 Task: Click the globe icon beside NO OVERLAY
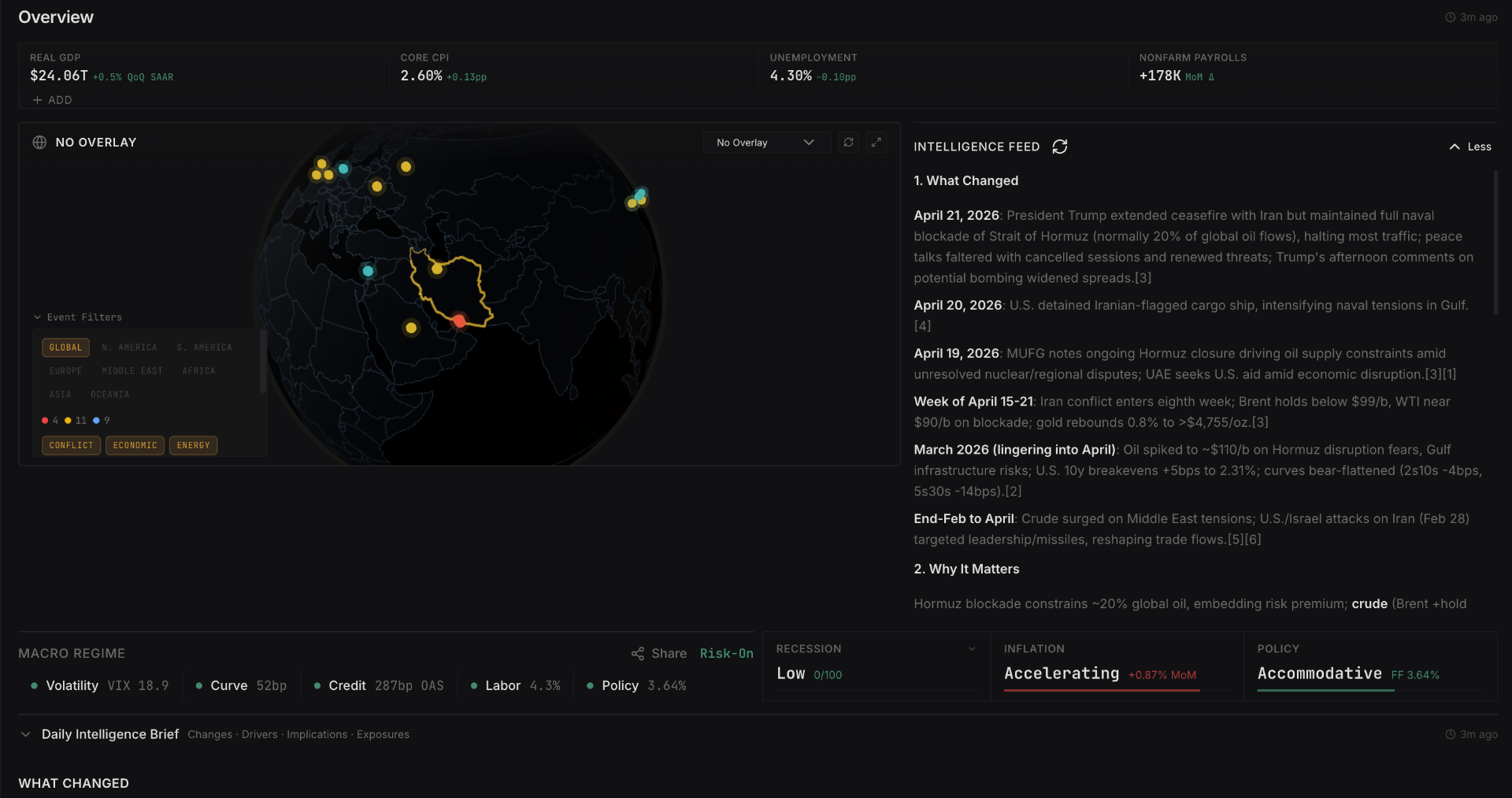(x=39, y=143)
